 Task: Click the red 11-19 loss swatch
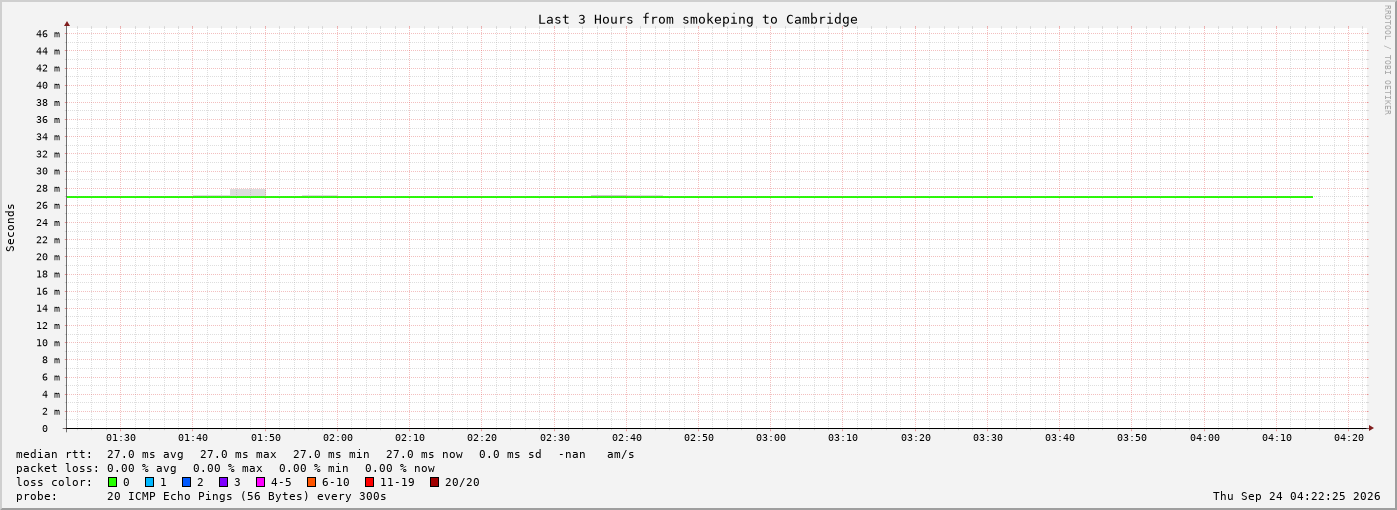point(370,482)
